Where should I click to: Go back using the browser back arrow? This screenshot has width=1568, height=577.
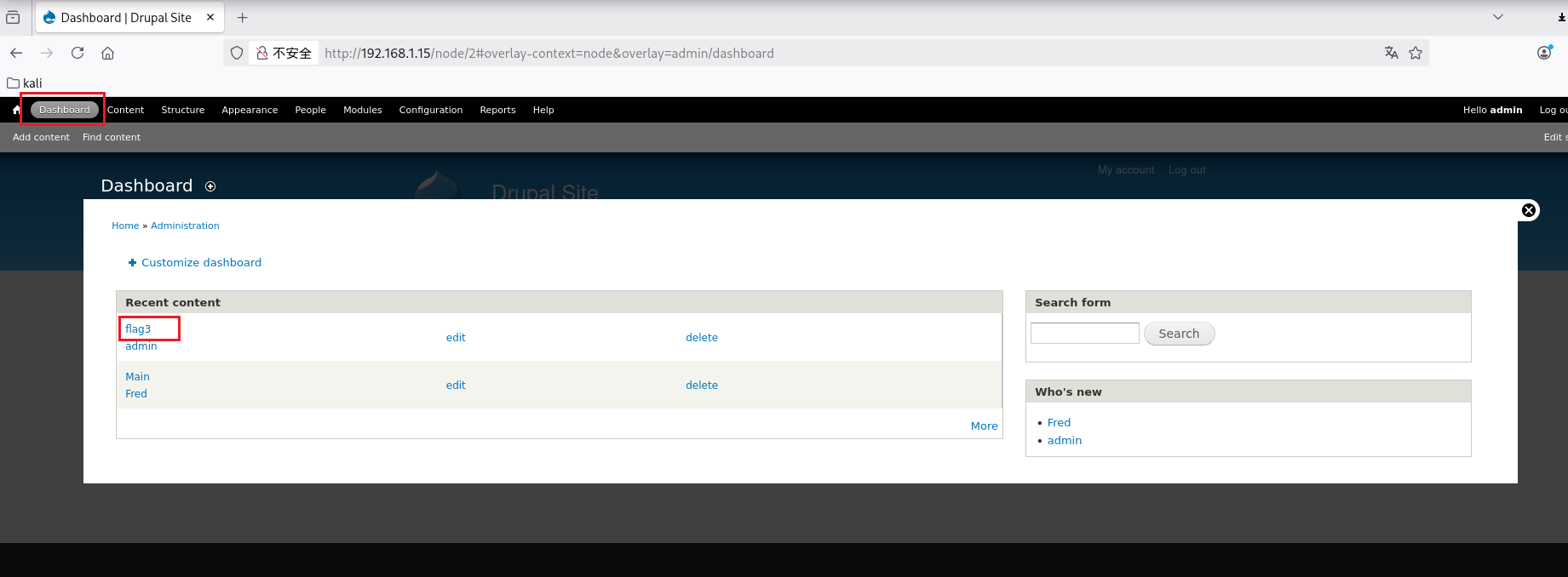coord(16,53)
